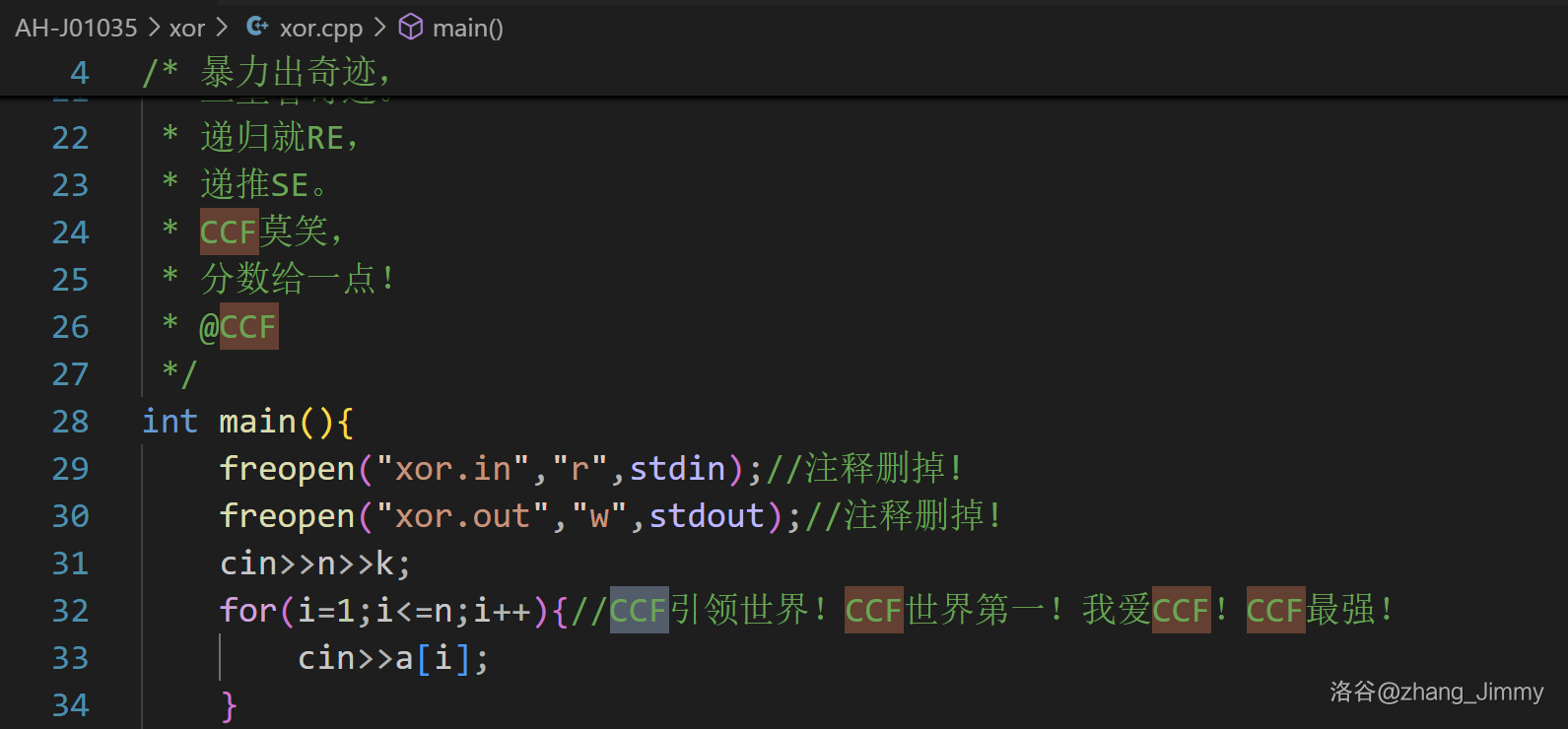Jump to sticky scroll comment line 4
This screenshot has height=729, width=1568.
pyautogui.click(x=266, y=72)
